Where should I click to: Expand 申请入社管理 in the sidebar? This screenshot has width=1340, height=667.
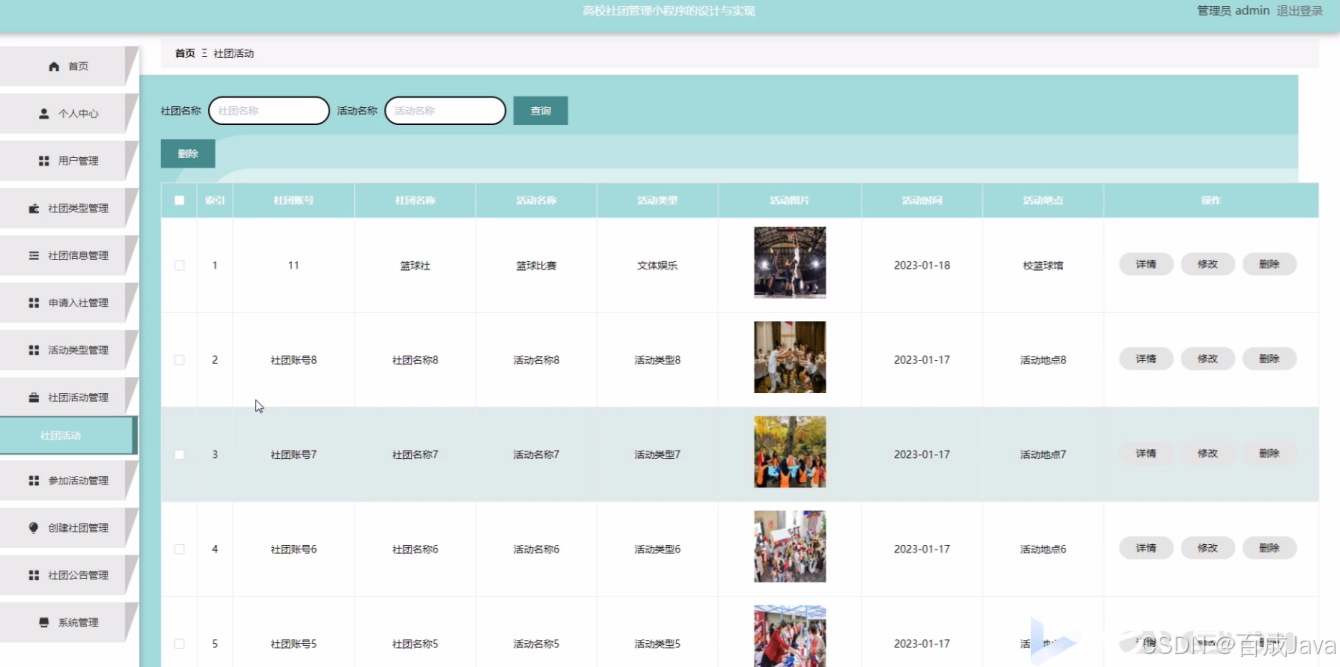pyautogui.click(x=68, y=303)
